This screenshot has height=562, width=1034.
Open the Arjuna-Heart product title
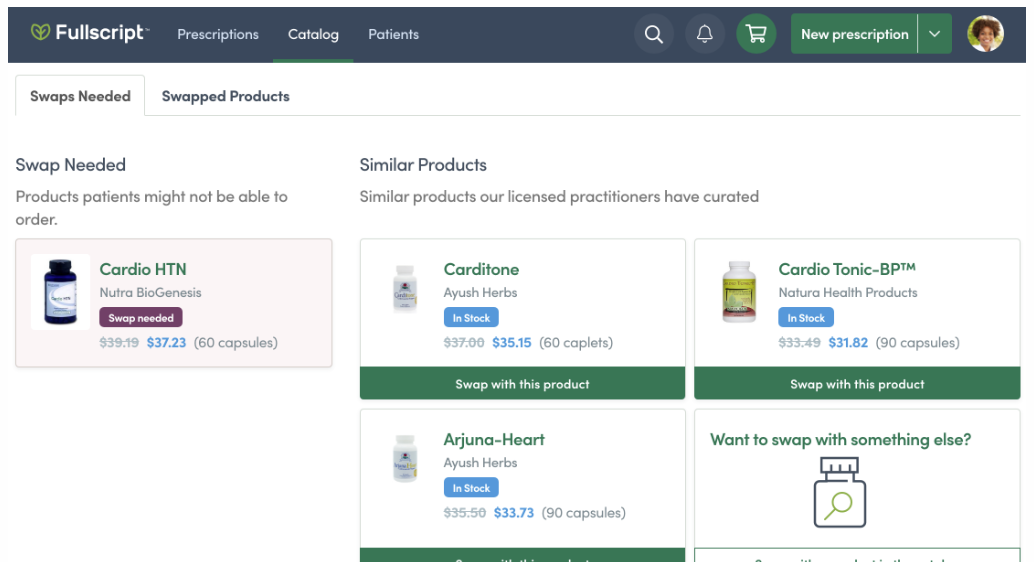[494, 439]
